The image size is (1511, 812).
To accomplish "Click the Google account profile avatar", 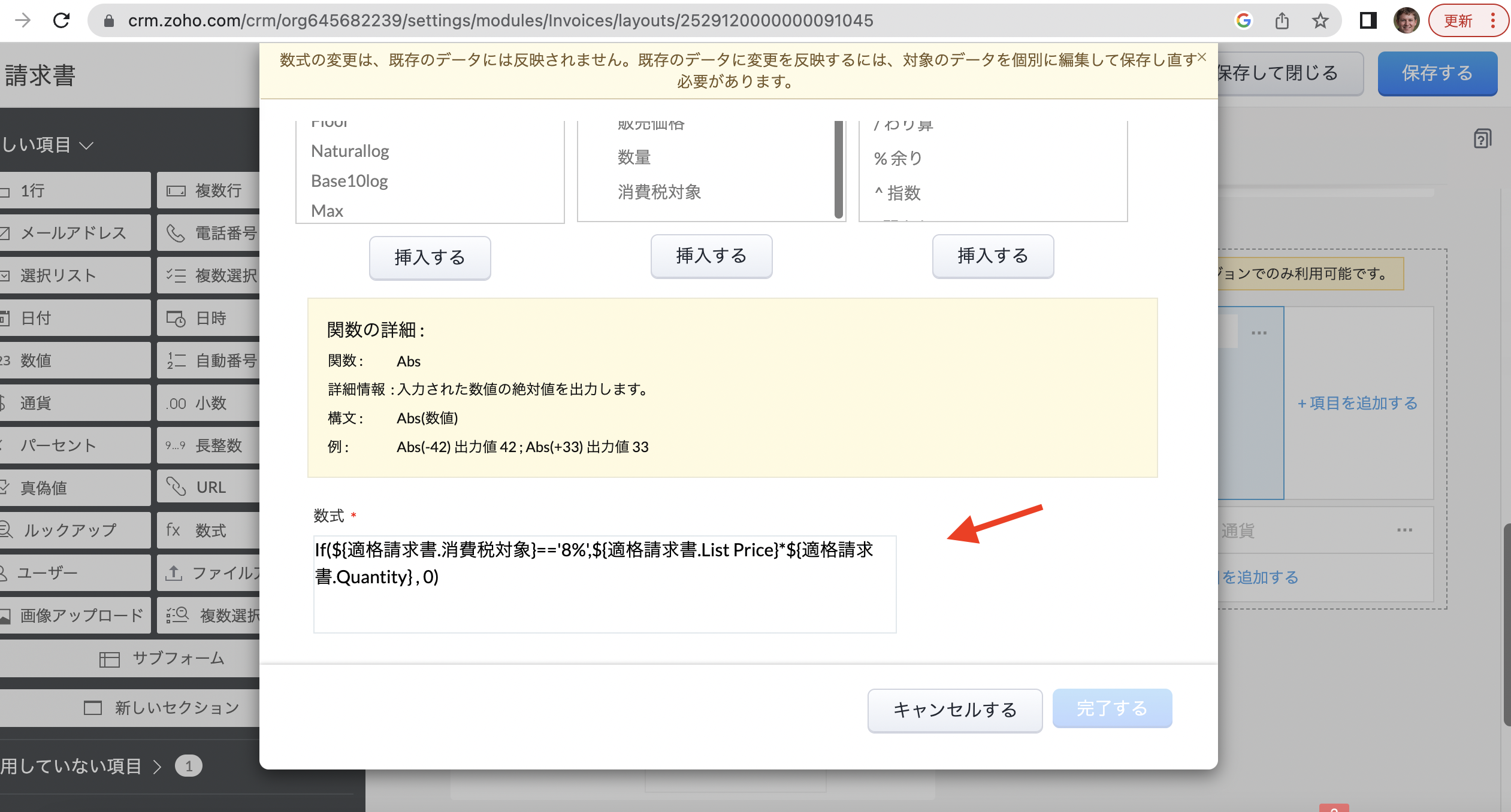I will tap(1406, 21).
